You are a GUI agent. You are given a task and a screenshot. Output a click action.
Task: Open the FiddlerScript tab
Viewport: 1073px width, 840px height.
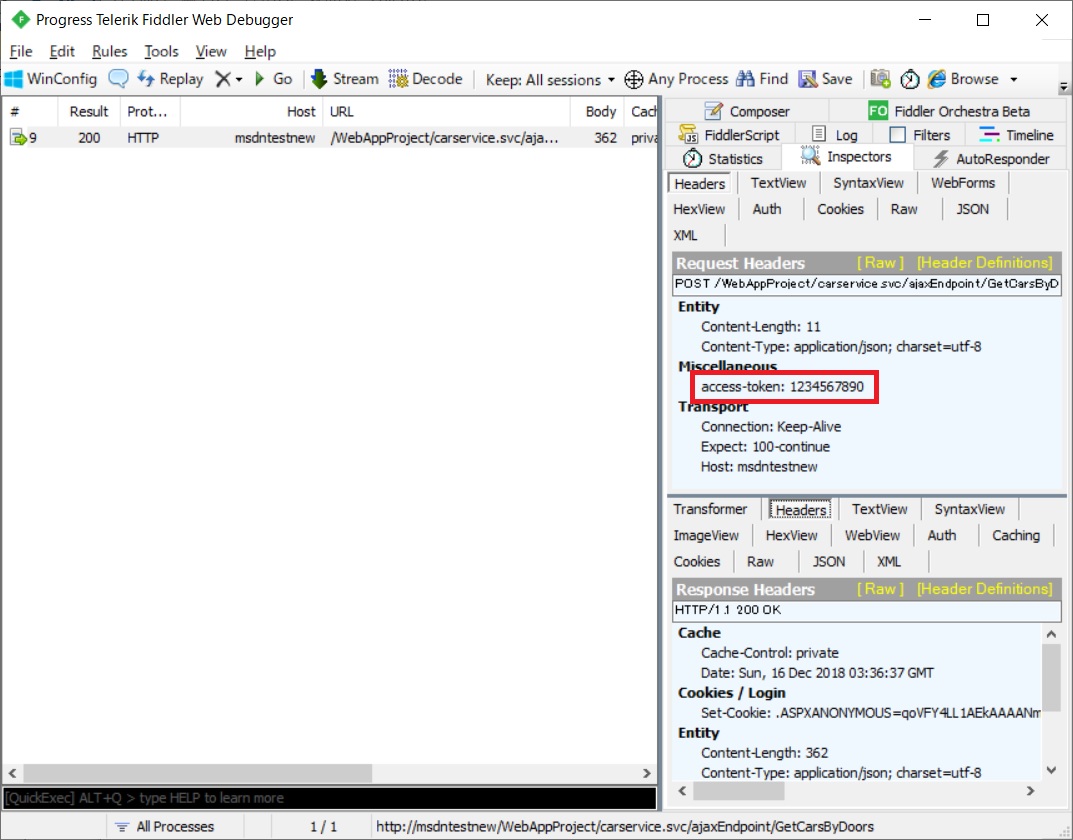pos(729,135)
